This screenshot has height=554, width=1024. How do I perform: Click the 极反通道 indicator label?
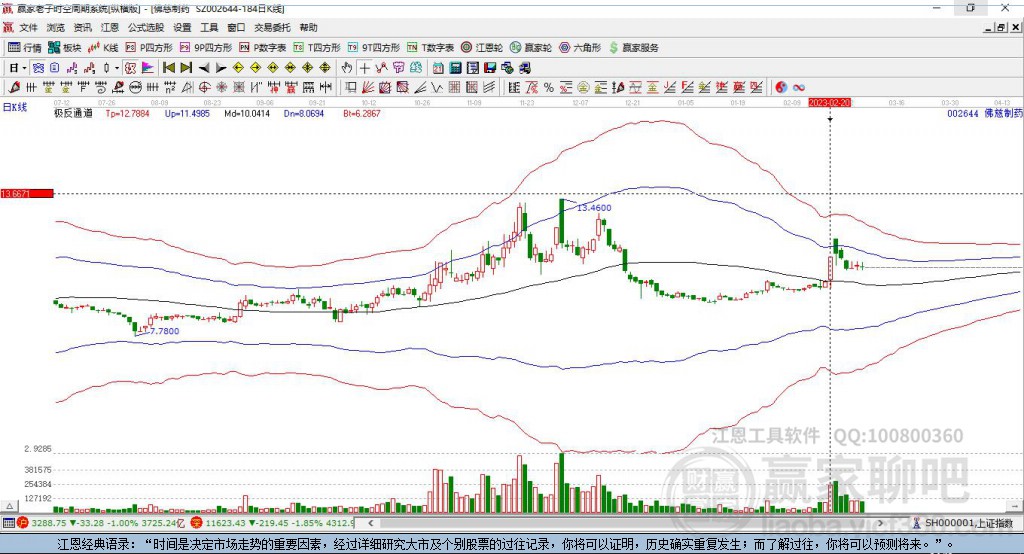[73, 113]
